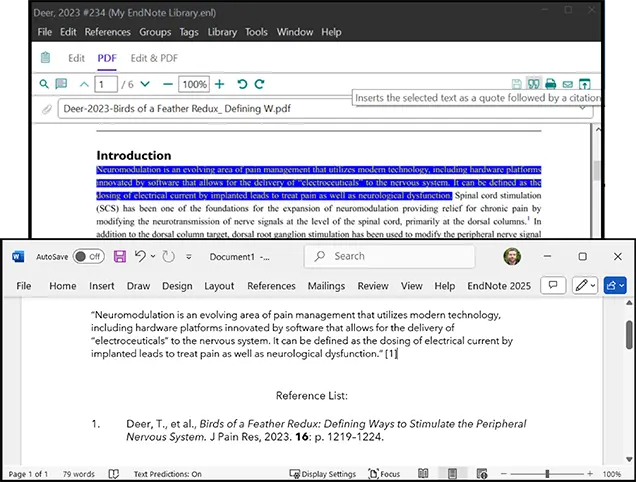This screenshot has width=636, height=482.
Task: Click the Save icon in Word title bar
Action: (x=120, y=256)
